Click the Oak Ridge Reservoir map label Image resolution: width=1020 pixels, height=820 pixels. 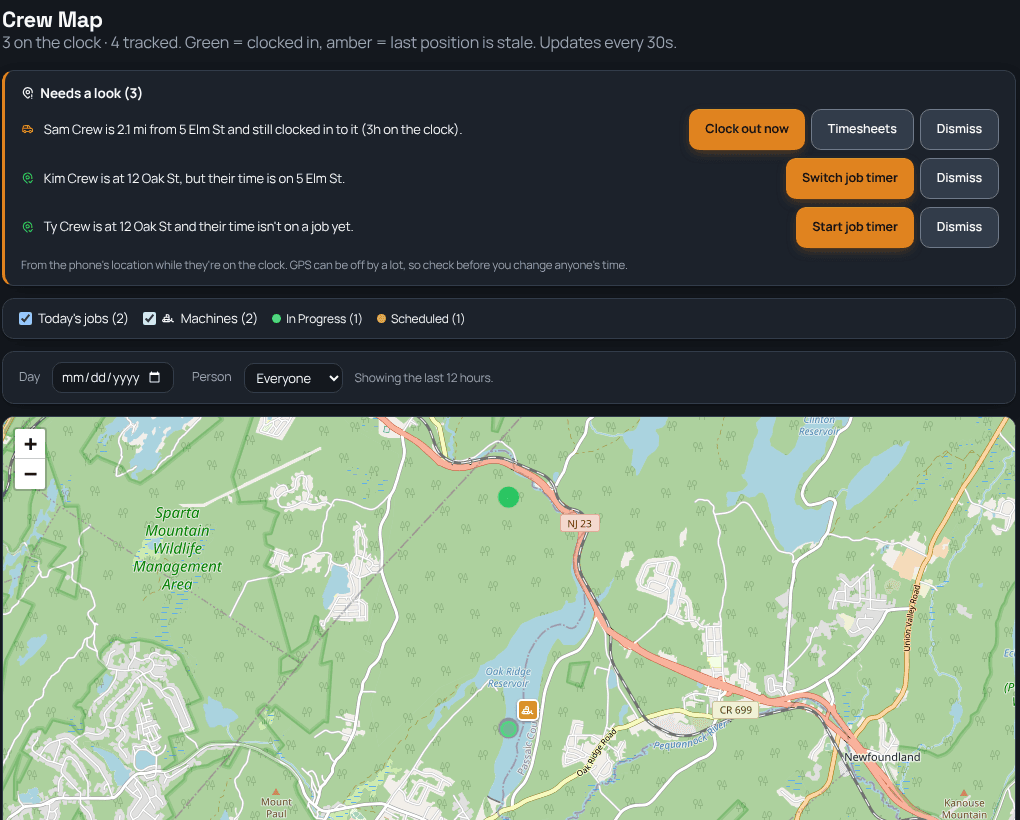coord(508,677)
